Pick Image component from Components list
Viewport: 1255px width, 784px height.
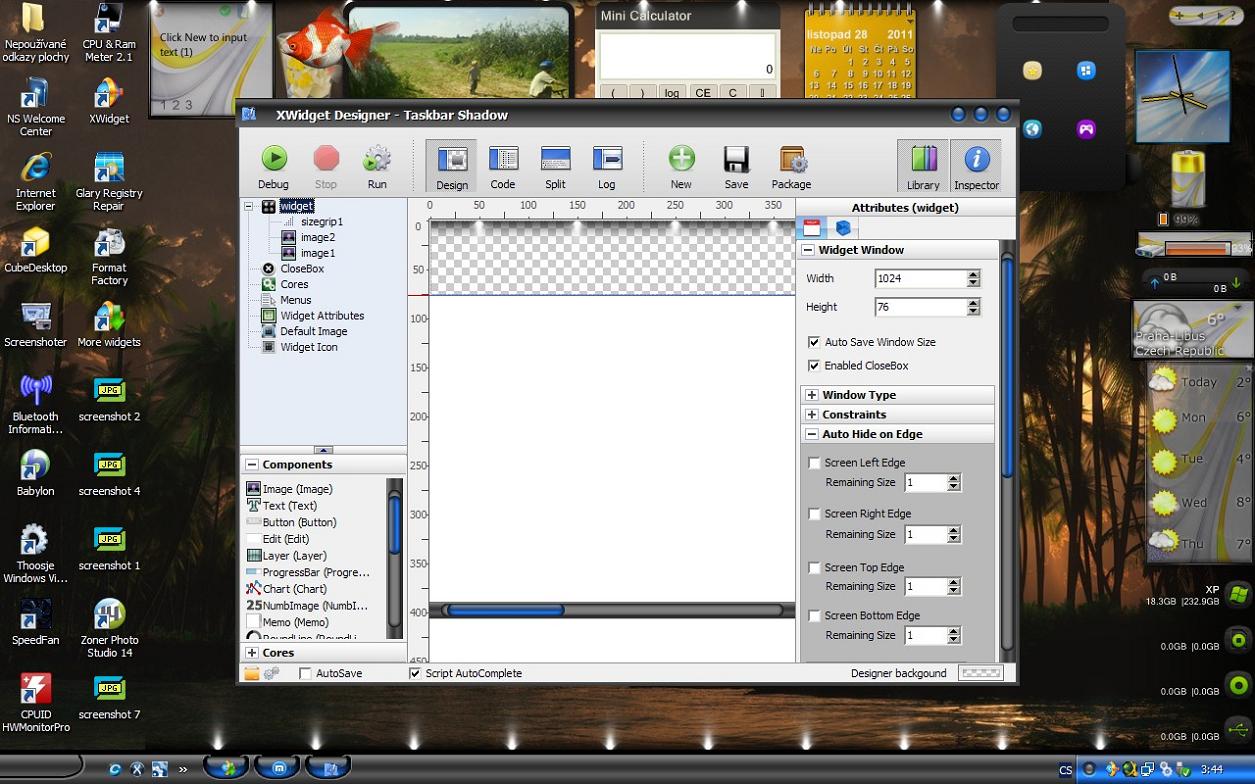point(297,489)
